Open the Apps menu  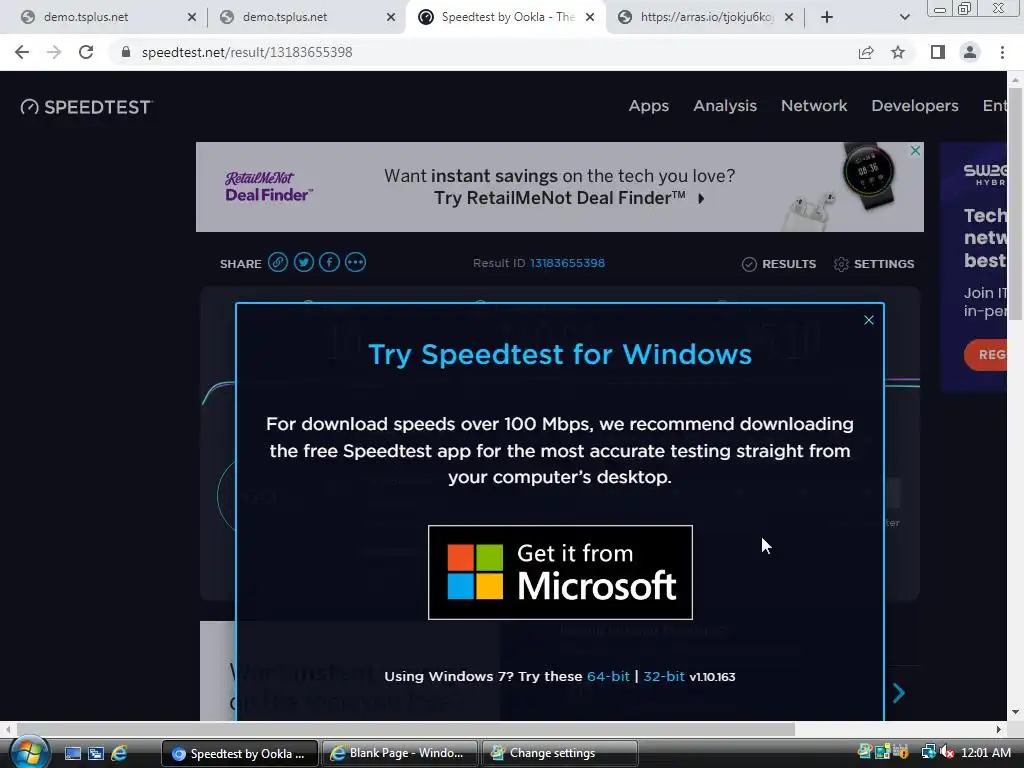pos(648,106)
